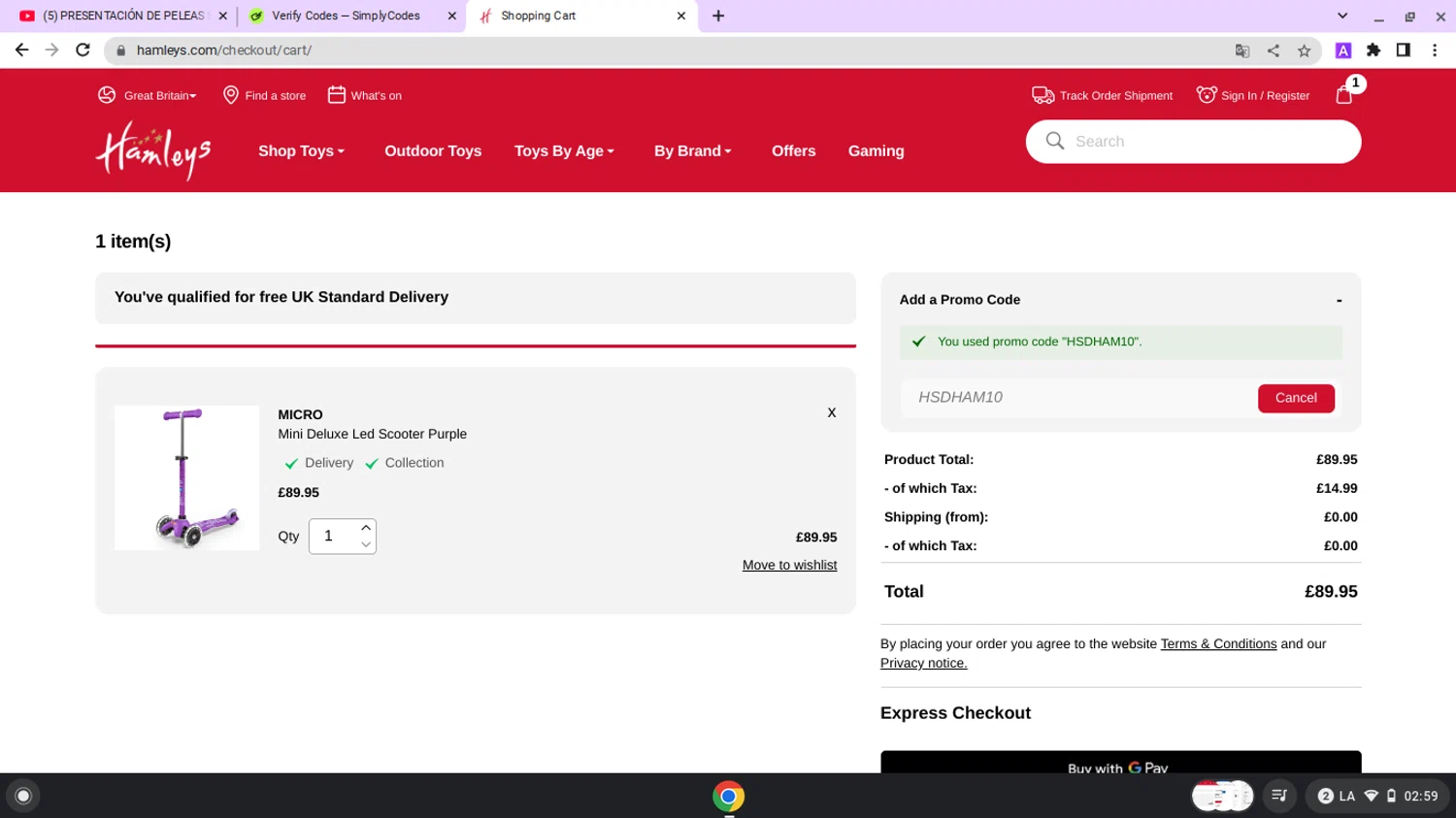Toggle the browser side panel icon

coord(1404,50)
